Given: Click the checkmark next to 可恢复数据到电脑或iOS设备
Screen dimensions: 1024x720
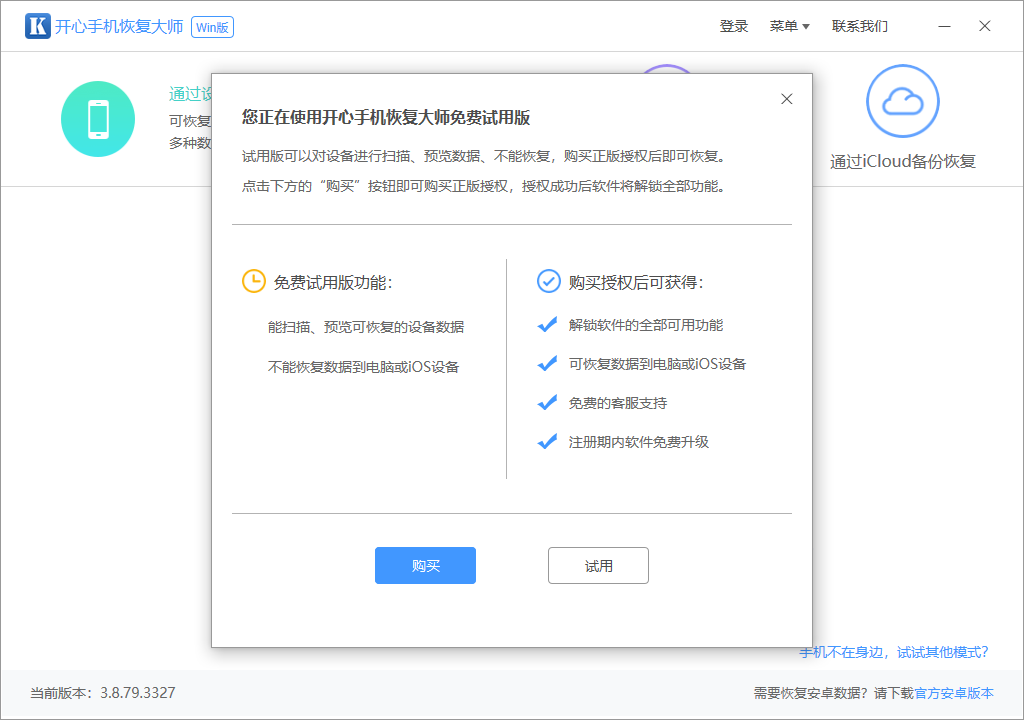Looking at the screenshot, I should click(548, 363).
